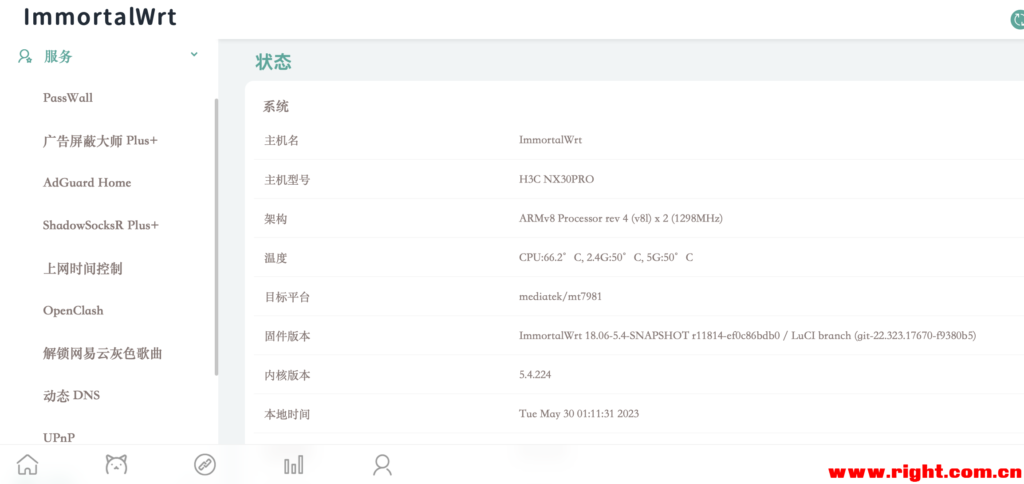Click the hostname value ImmortalWrt
This screenshot has height=484, width=1024.
550,140
